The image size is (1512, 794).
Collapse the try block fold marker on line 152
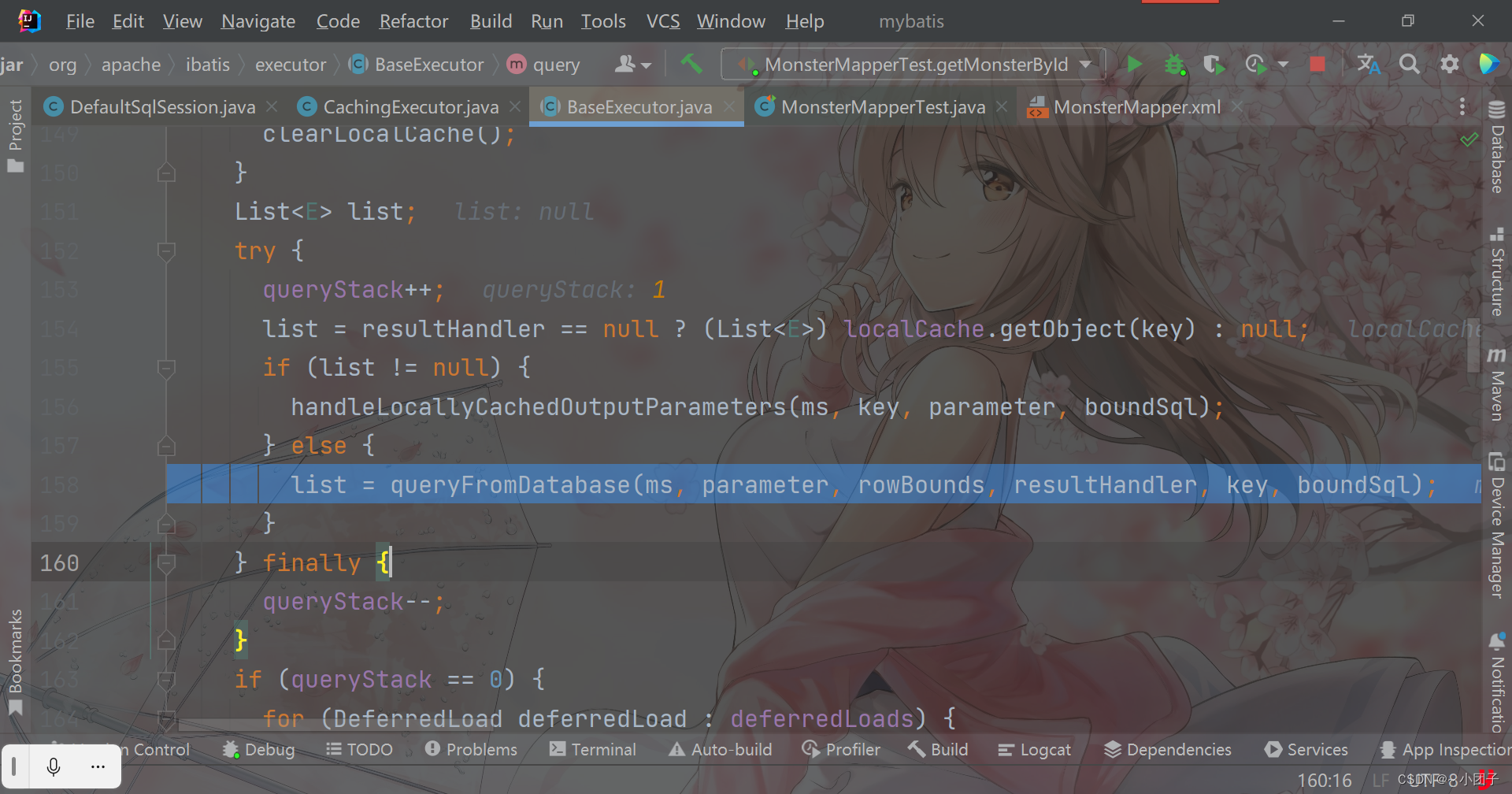coord(166,251)
